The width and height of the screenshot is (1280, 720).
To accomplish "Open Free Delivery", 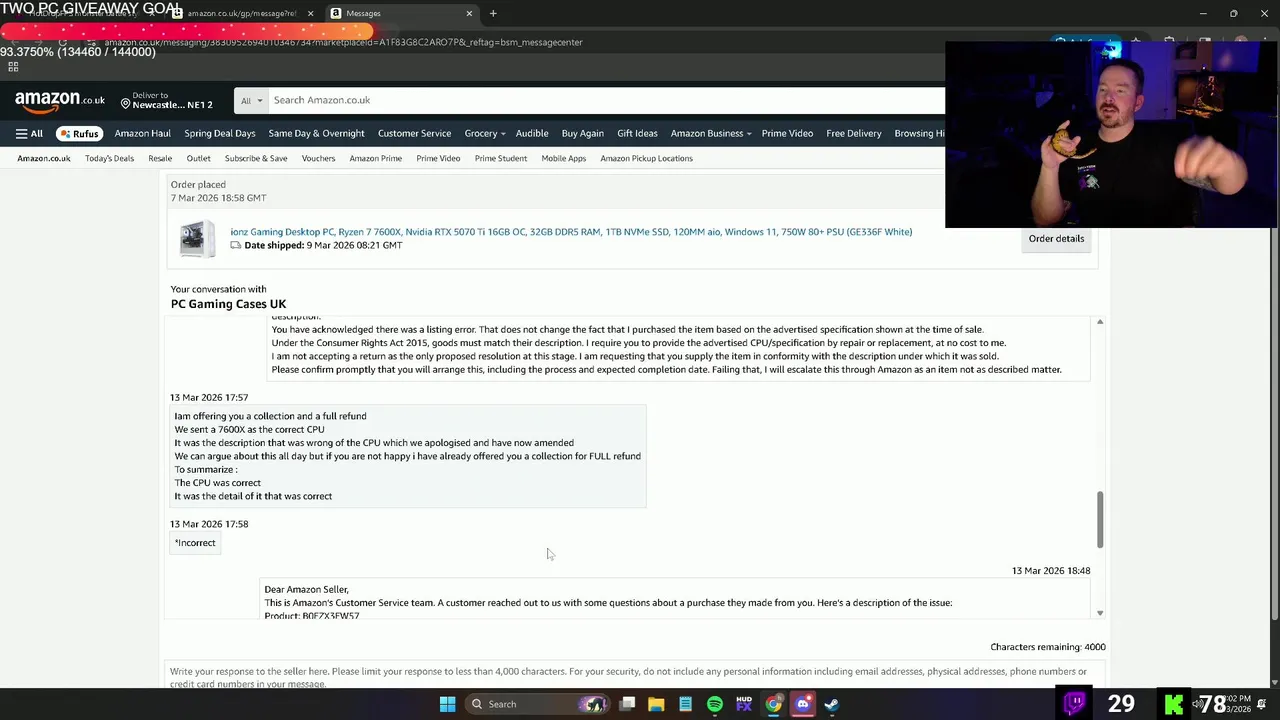I will point(854,133).
